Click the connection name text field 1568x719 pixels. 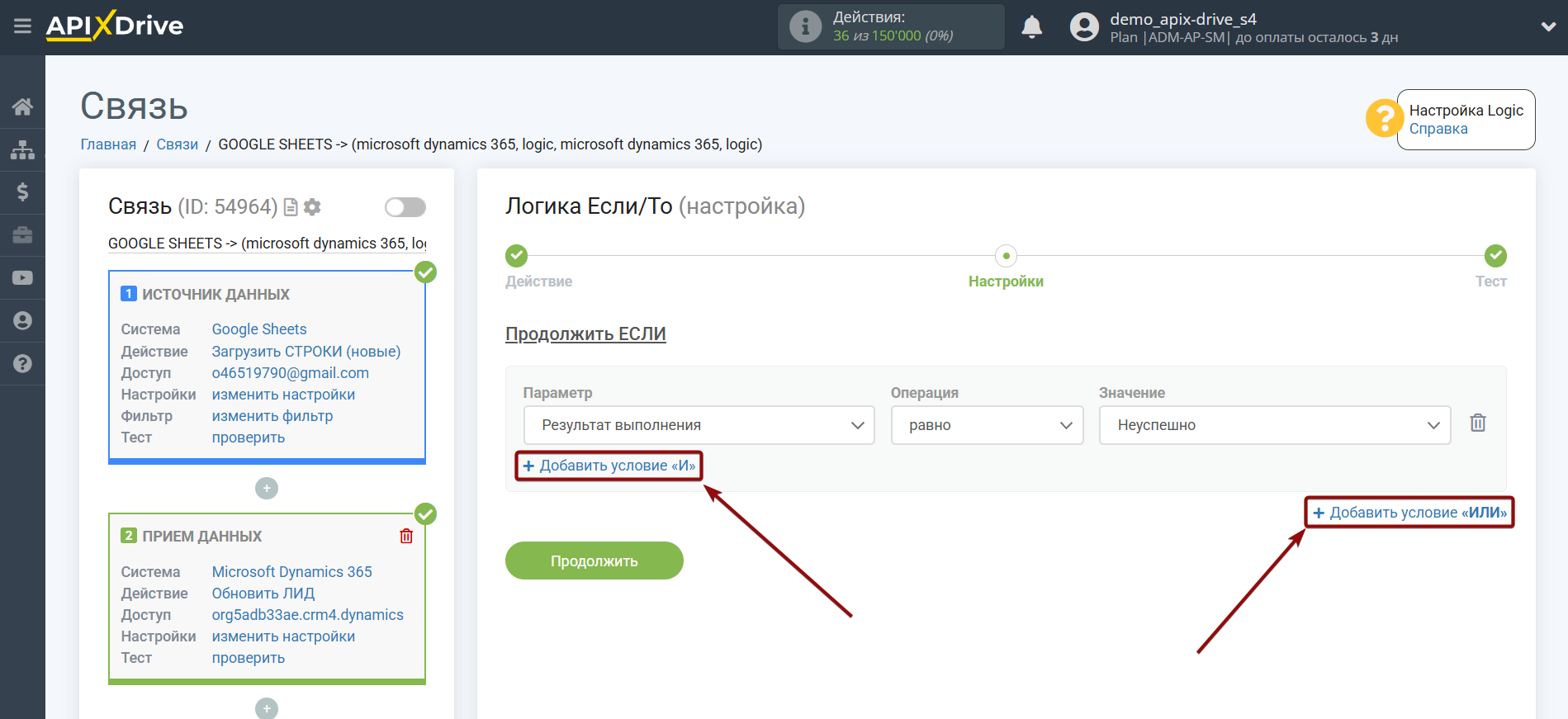268,244
